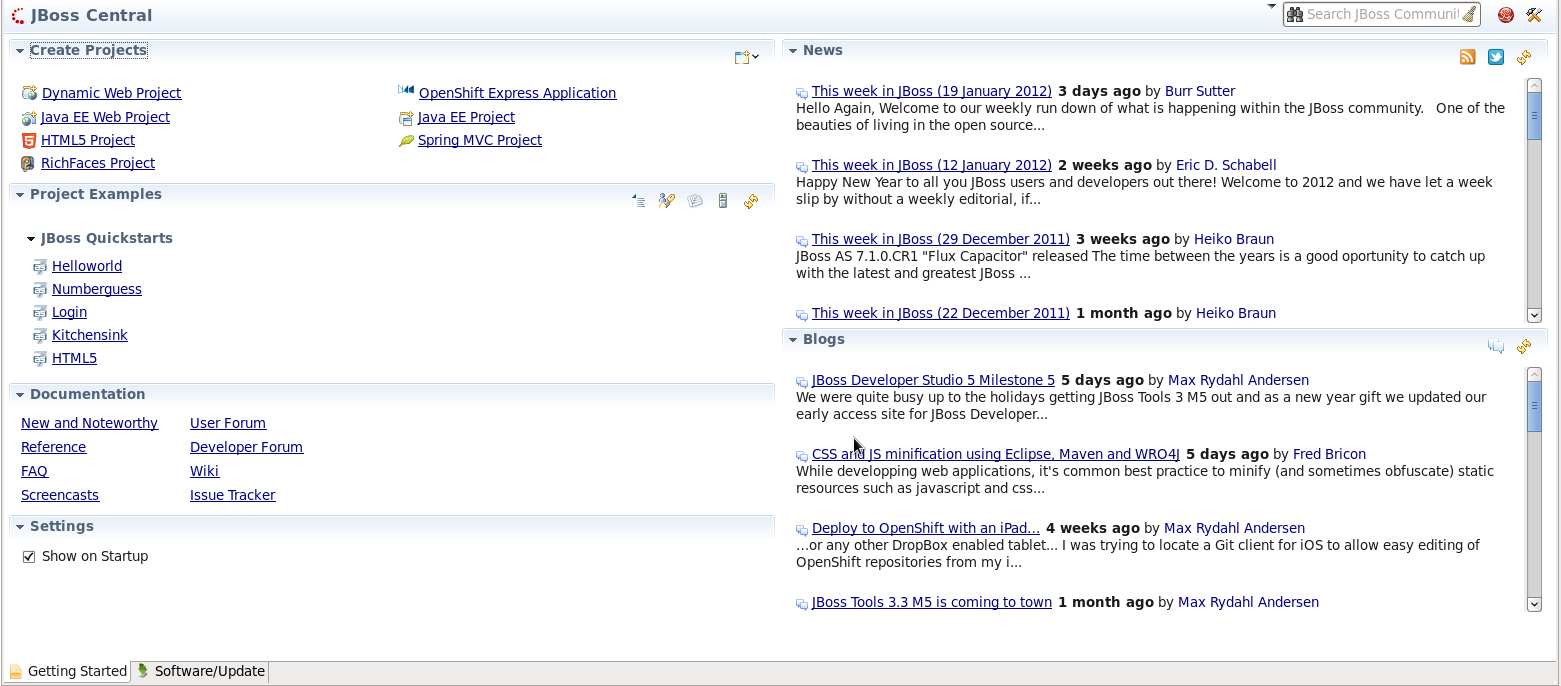Click the HTML5 Project orange shield icon
This screenshot has height=686, width=1561.
[x=29, y=140]
